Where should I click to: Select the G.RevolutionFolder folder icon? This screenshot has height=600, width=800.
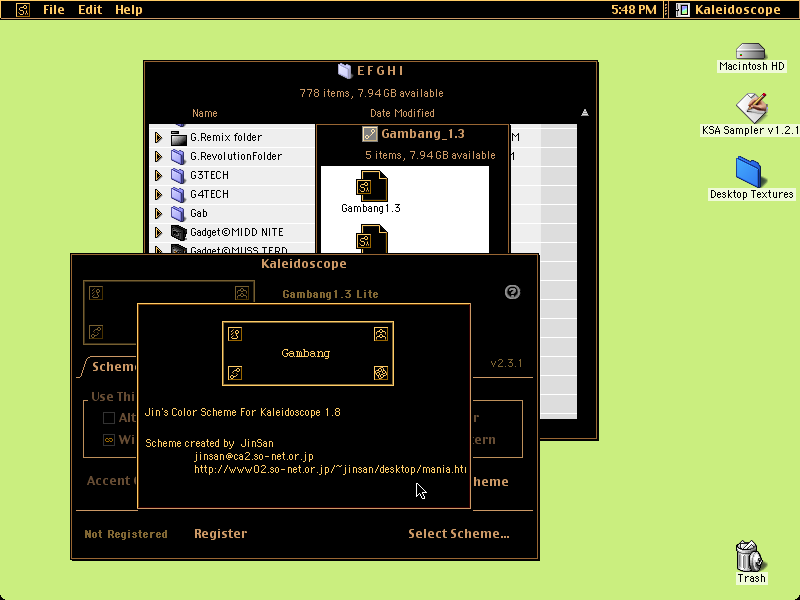pos(178,157)
